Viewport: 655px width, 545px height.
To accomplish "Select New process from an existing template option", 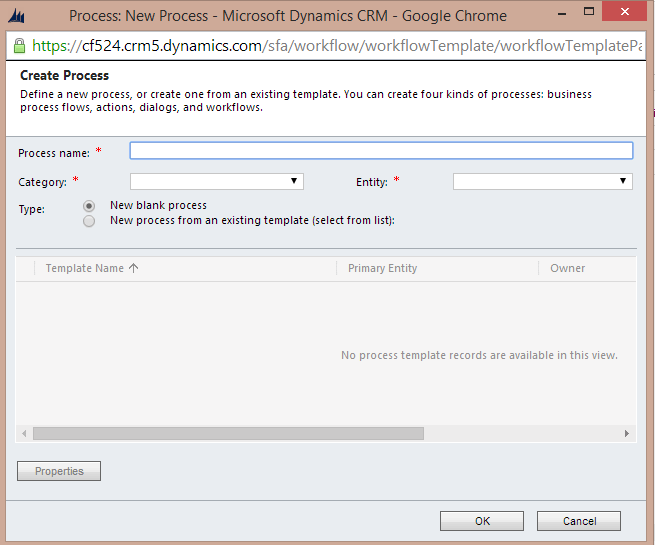I will (x=89, y=221).
